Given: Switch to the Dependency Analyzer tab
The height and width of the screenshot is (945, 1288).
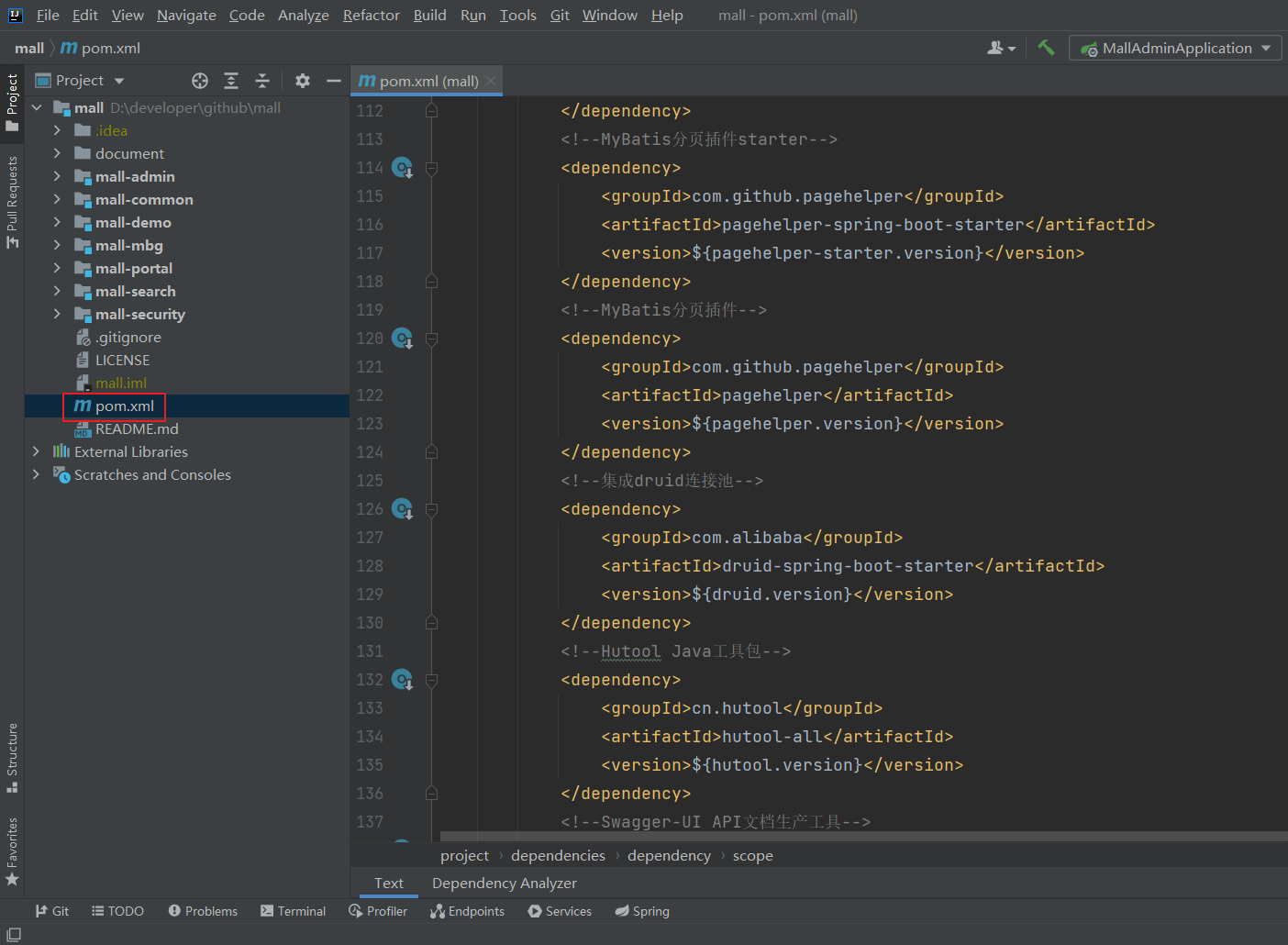Looking at the screenshot, I should coord(504,883).
